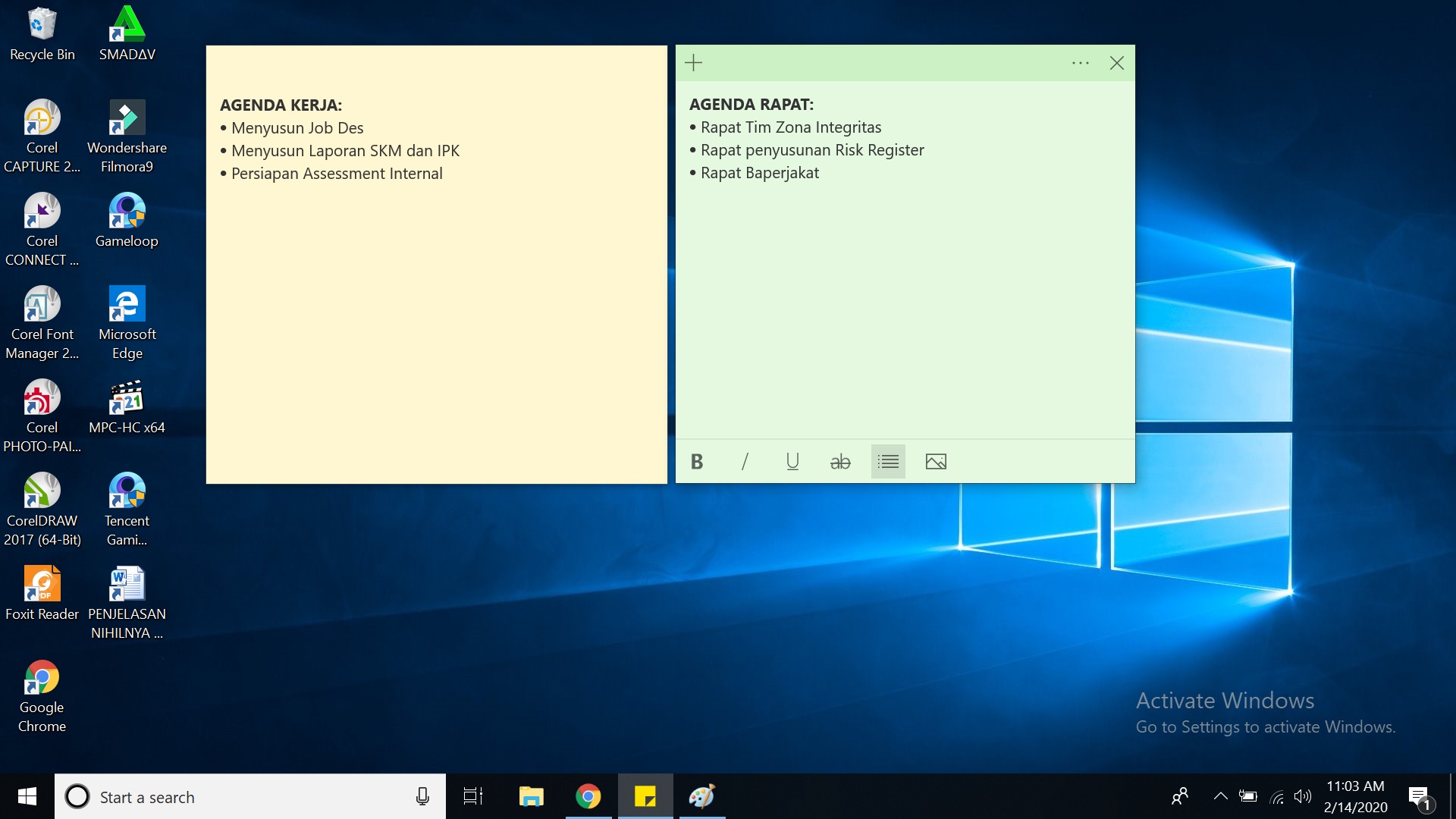This screenshot has width=1456, height=819.
Task: Click the taskbar notification bell
Action: [x=1420, y=796]
